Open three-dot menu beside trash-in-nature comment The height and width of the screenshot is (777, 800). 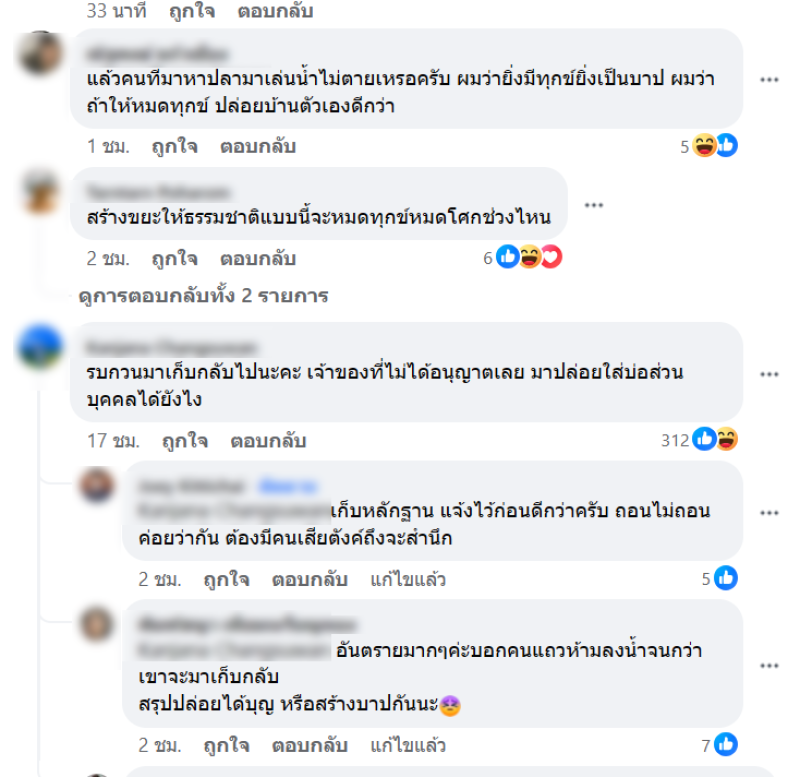[594, 205]
